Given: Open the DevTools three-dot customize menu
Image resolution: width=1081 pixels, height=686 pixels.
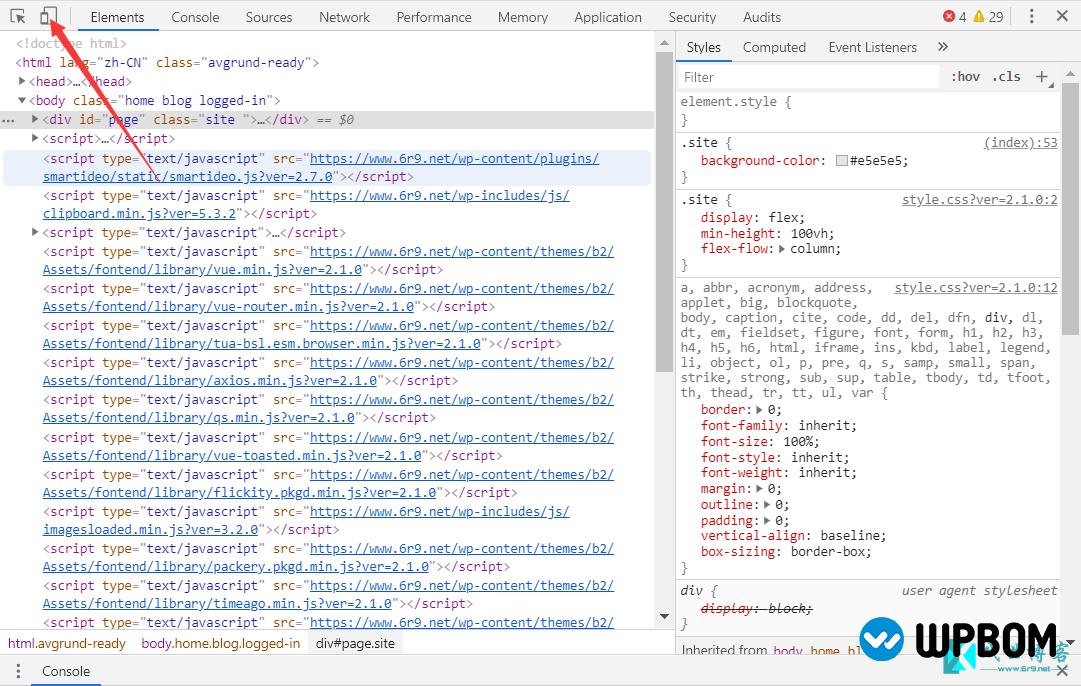Looking at the screenshot, I should [1031, 16].
